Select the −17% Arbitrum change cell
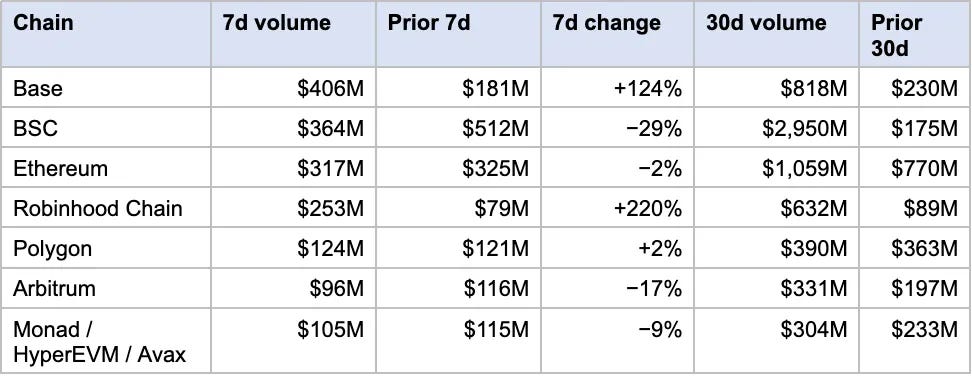The image size is (972, 376). click(x=617, y=289)
